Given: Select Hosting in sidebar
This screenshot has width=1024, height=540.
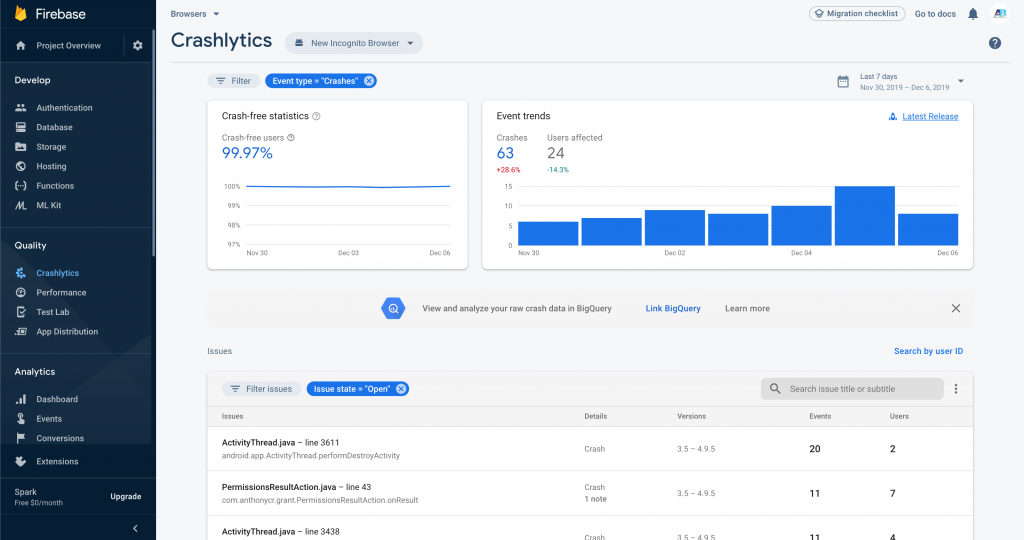Looking at the screenshot, I should coord(52,167).
